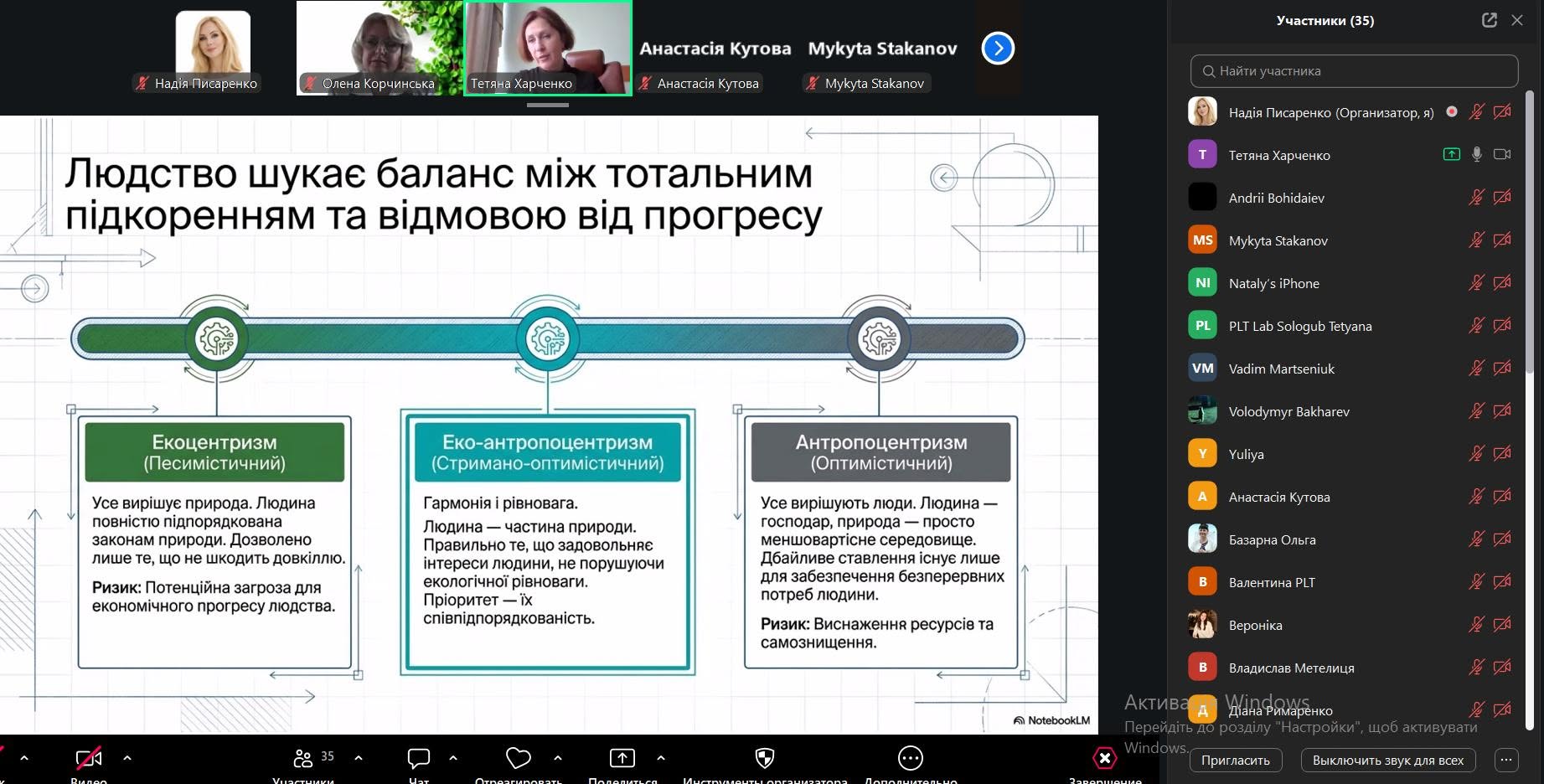This screenshot has width=1544, height=784.
Task: Open the Chat panel icon
Action: point(418,758)
